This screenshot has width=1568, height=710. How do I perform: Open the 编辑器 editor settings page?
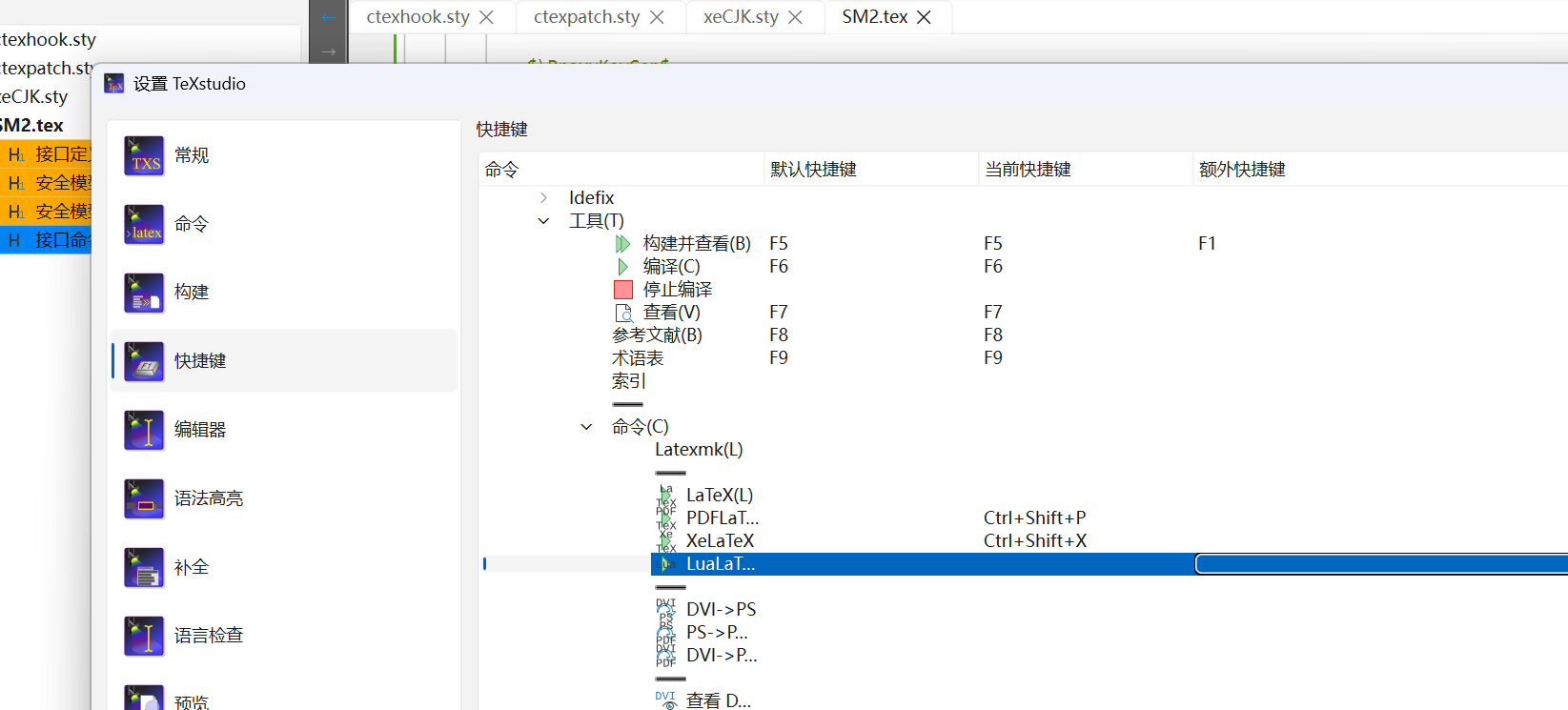284,430
